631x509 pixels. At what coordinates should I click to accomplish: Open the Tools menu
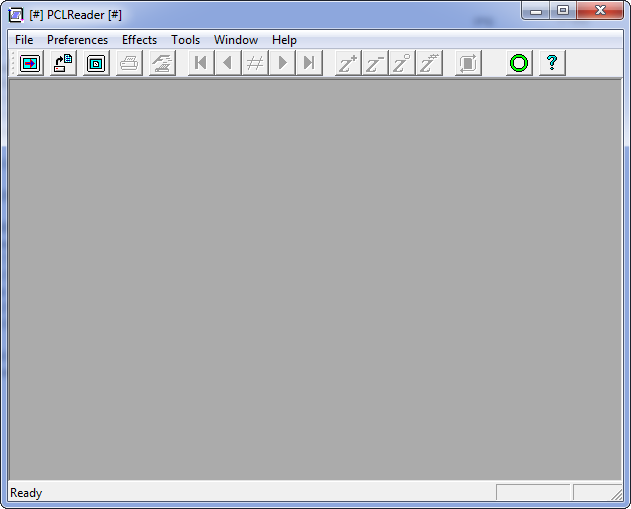186,40
